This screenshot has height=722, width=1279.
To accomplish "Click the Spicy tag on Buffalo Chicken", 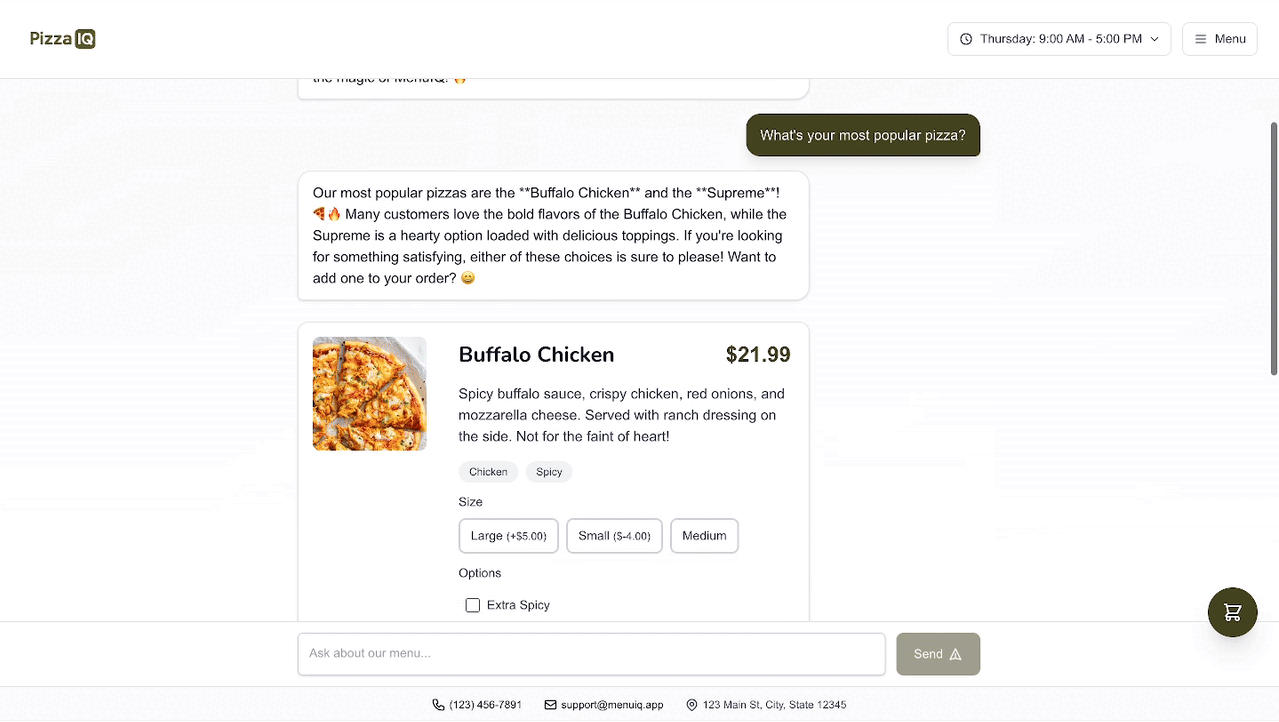I will coord(548,471).
